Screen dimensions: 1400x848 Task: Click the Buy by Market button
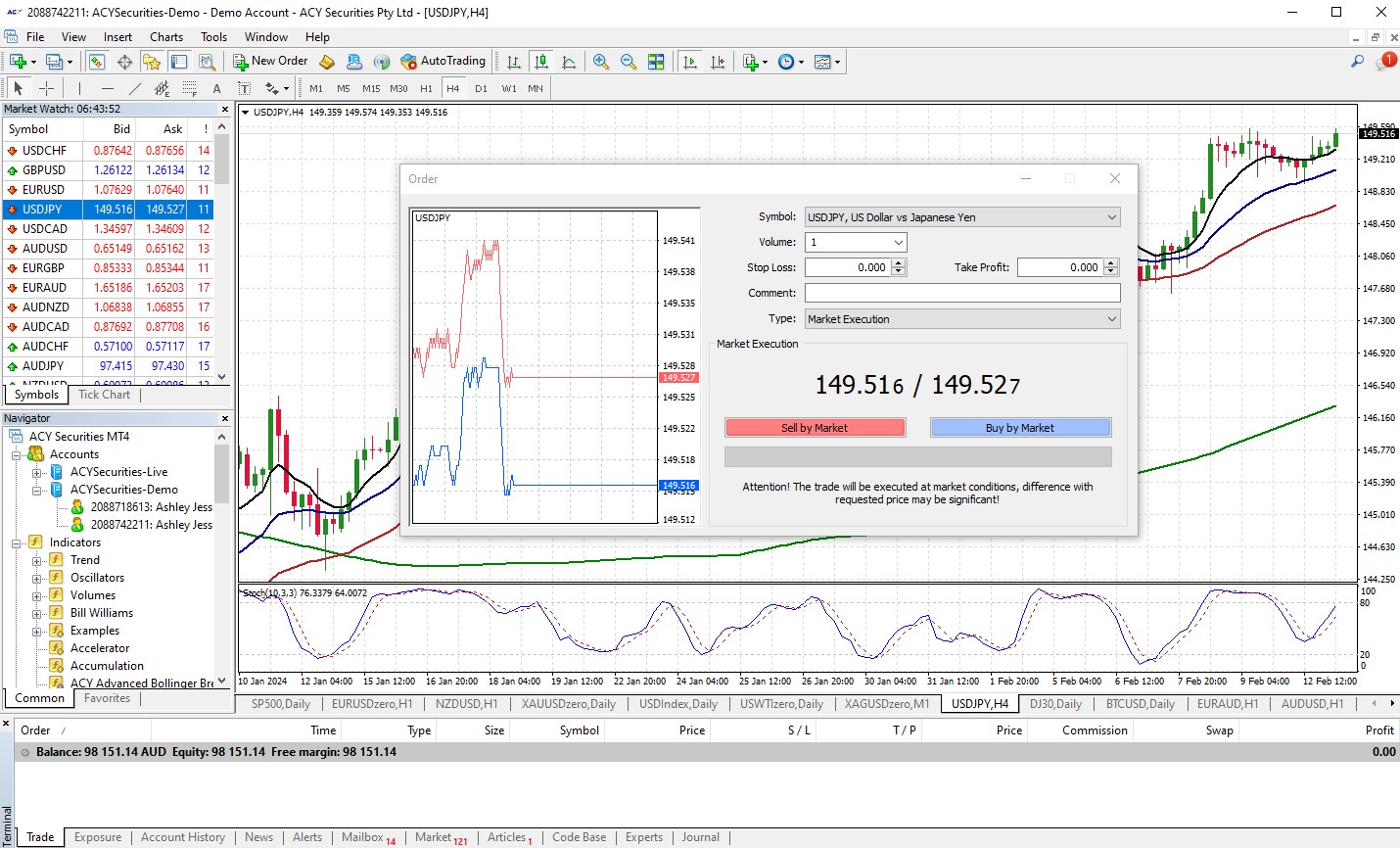[x=1020, y=428]
